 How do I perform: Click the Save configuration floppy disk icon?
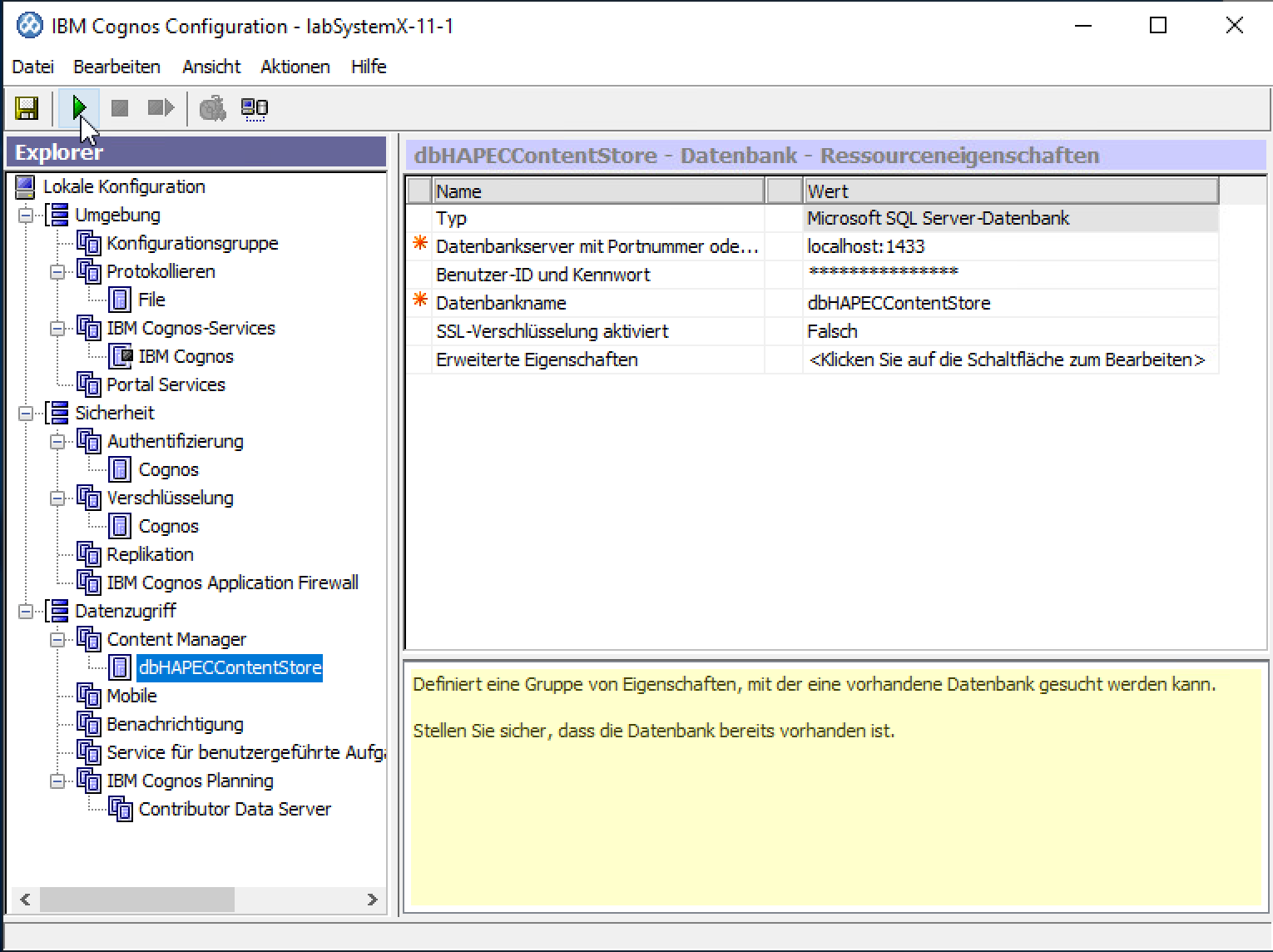pyautogui.click(x=27, y=108)
